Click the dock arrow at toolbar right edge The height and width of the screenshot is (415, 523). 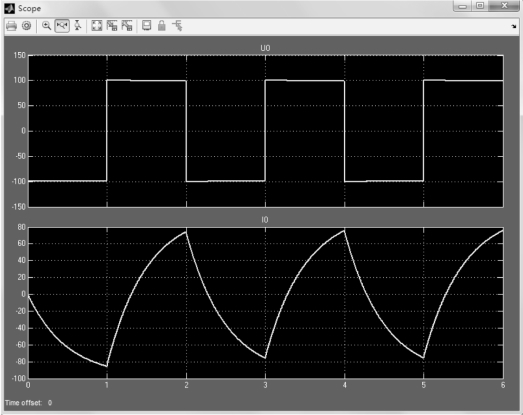[x=514, y=26]
